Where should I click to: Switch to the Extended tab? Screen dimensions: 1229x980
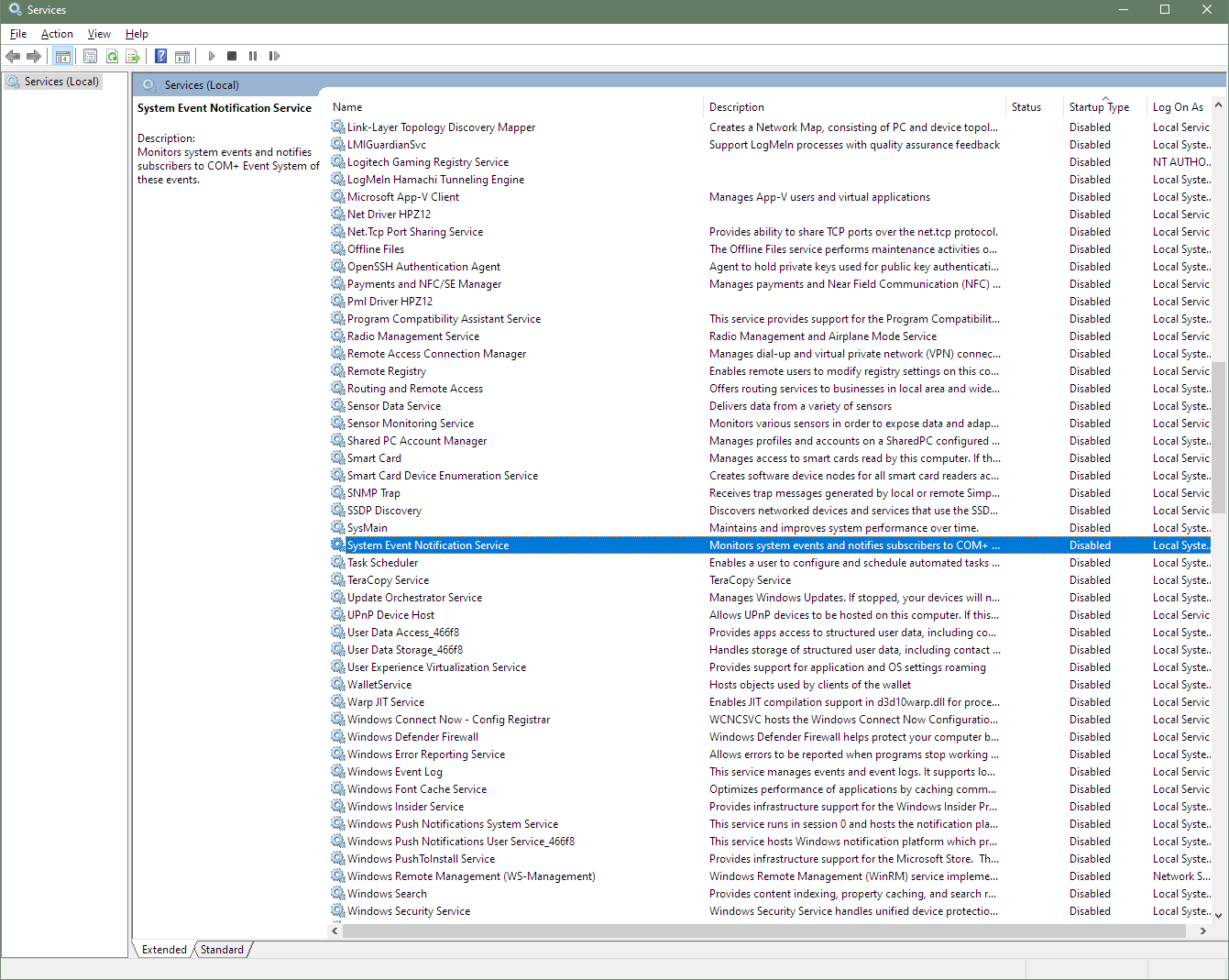click(x=164, y=950)
